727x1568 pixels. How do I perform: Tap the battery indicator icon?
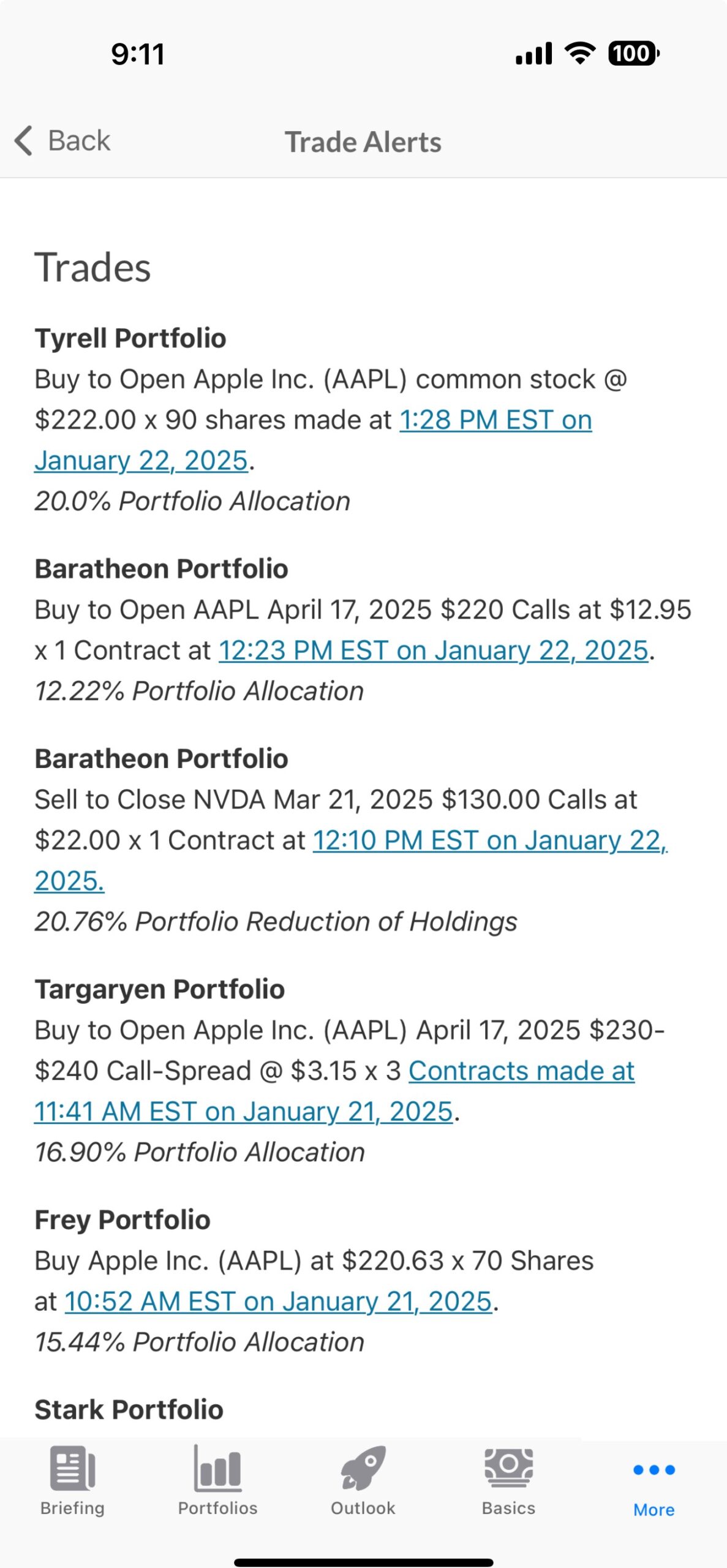(x=633, y=53)
